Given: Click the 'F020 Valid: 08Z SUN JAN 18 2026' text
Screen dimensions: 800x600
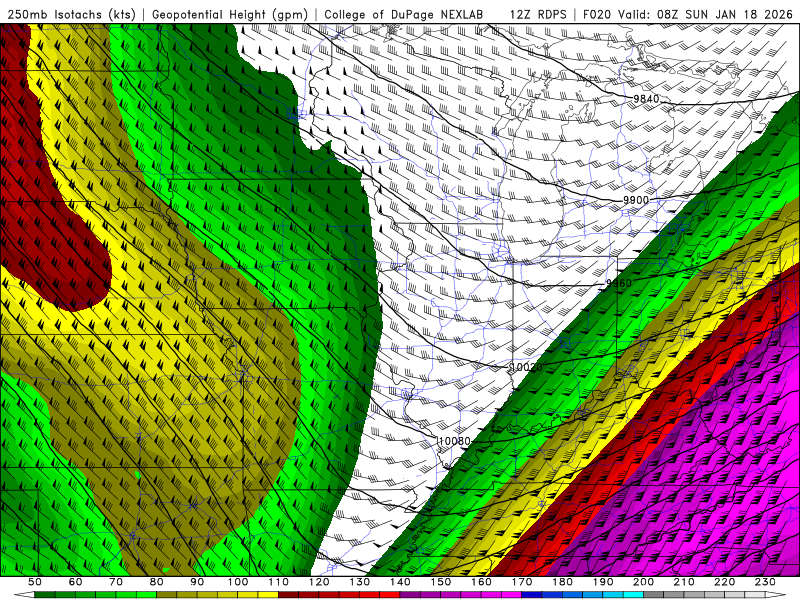Looking at the screenshot, I should [687, 14].
